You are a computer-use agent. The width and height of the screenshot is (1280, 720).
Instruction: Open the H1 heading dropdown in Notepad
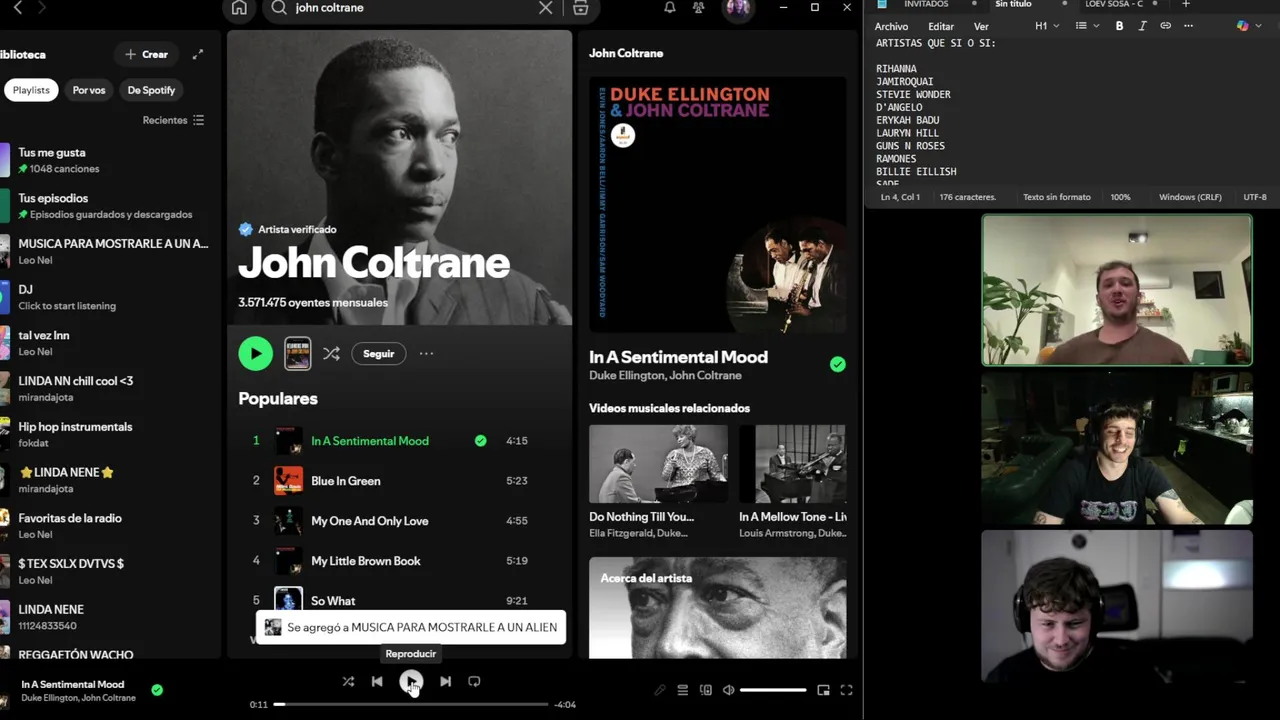[1048, 26]
